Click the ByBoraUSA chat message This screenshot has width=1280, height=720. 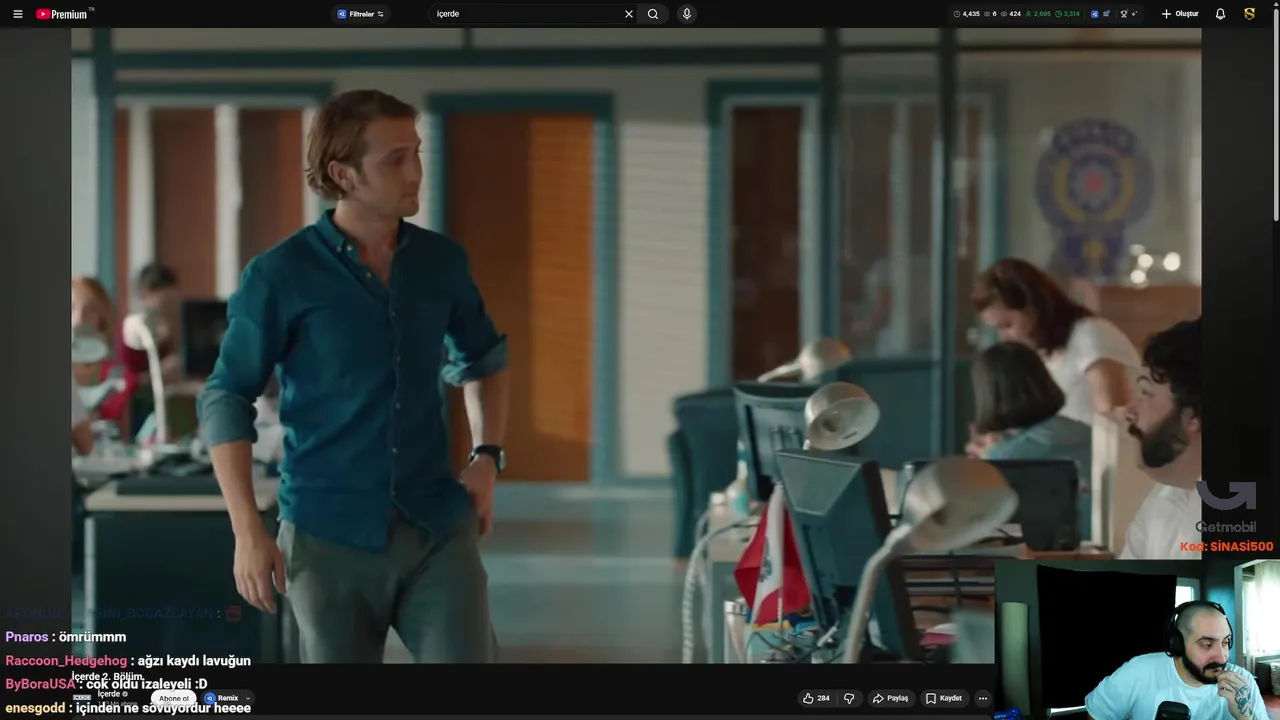pos(106,684)
